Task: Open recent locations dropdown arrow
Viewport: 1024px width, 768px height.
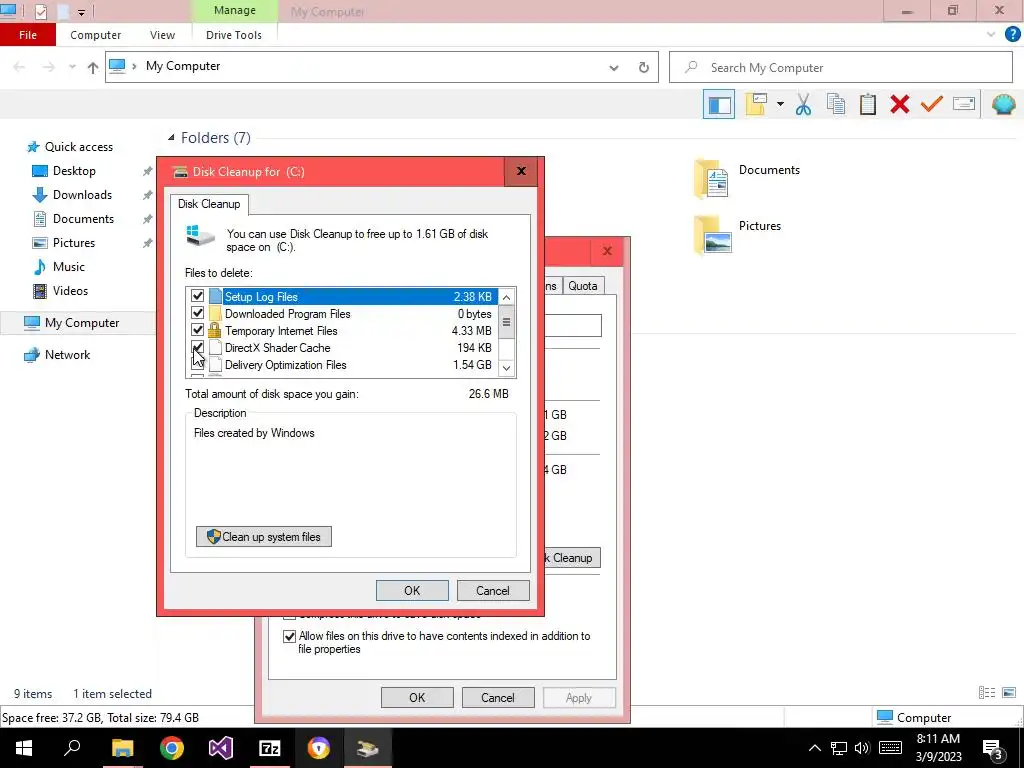Action: (72, 67)
